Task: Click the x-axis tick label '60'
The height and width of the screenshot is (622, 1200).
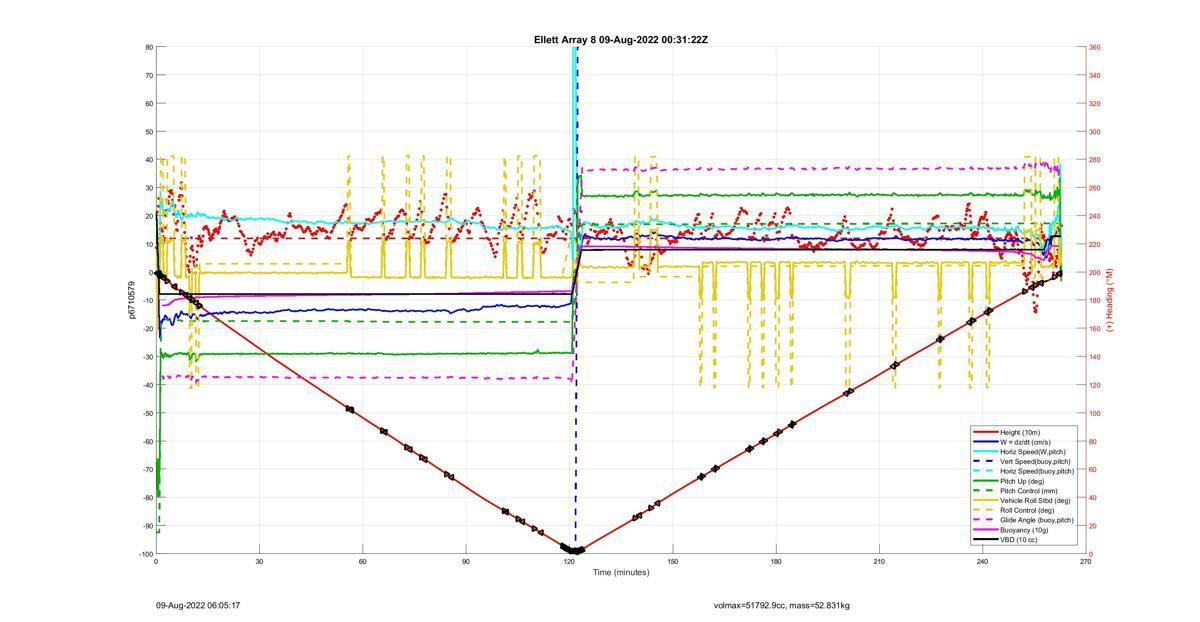Action: coord(362,562)
